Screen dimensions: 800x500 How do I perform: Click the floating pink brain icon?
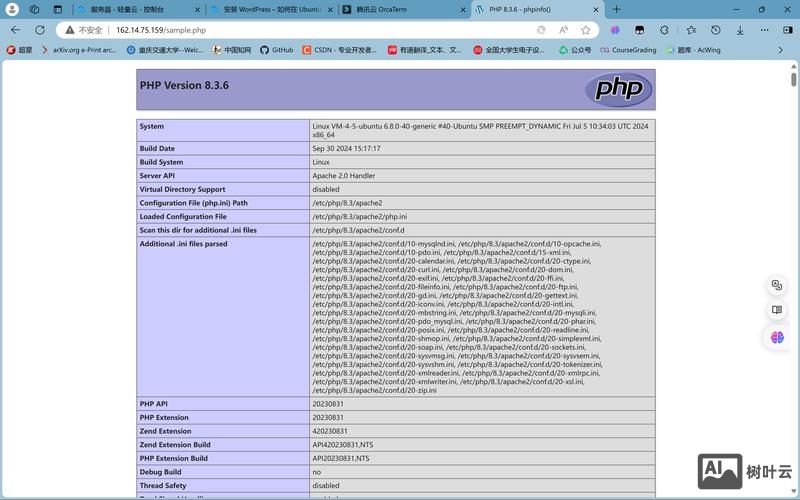pos(777,337)
